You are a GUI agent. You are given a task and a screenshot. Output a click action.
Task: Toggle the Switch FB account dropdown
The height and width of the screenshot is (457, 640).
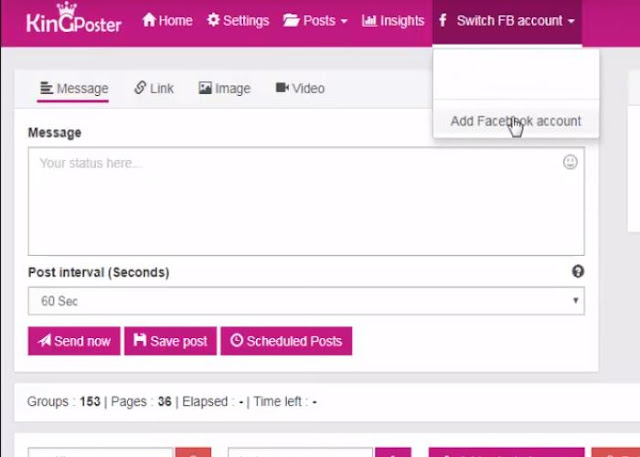[507, 21]
